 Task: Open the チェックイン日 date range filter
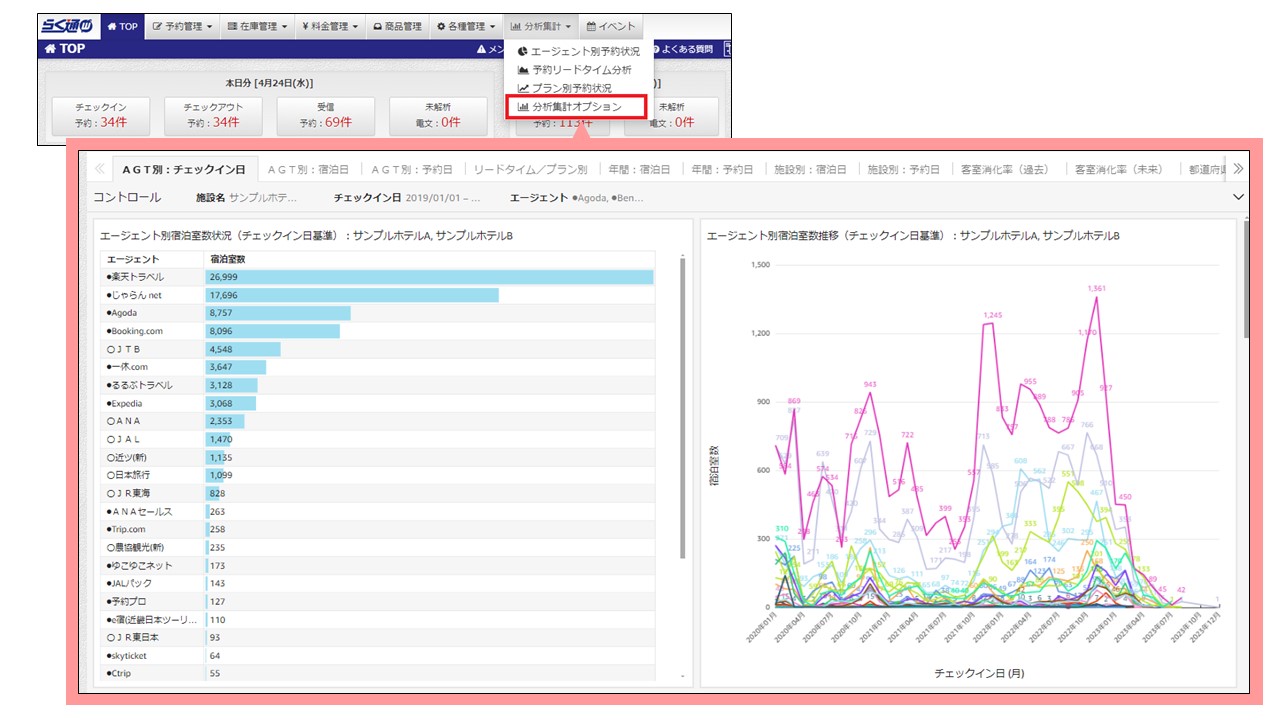point(407,198)
